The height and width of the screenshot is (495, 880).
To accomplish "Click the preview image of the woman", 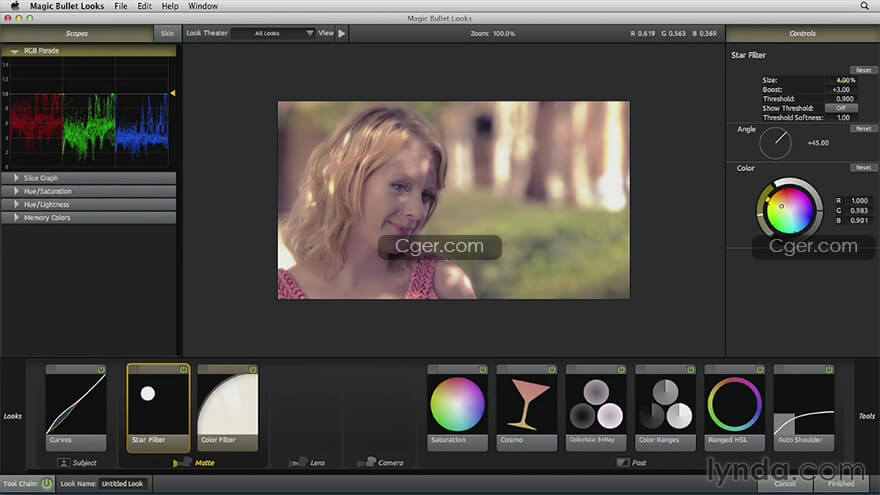I will (453, 200).
